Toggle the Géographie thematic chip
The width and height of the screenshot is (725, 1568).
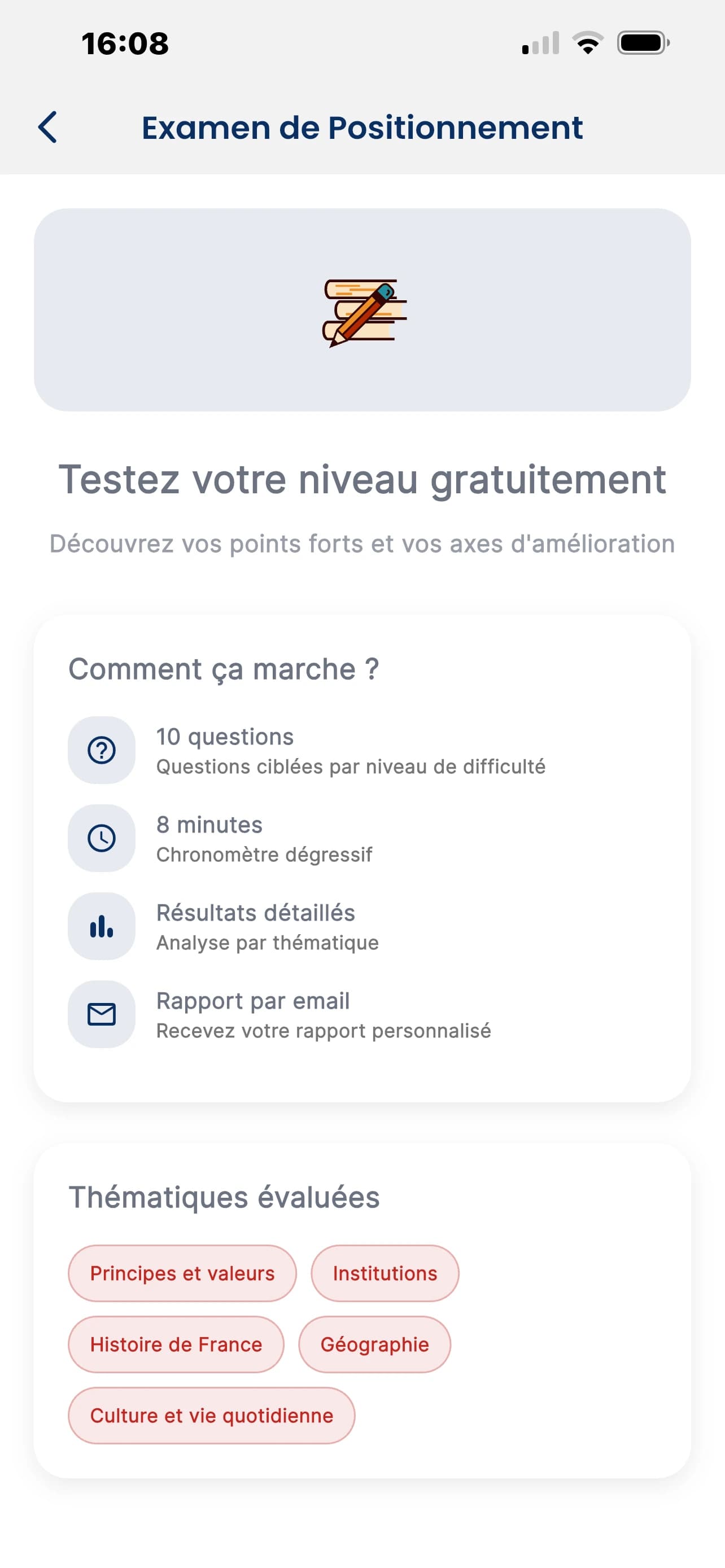pos(374,1344)
